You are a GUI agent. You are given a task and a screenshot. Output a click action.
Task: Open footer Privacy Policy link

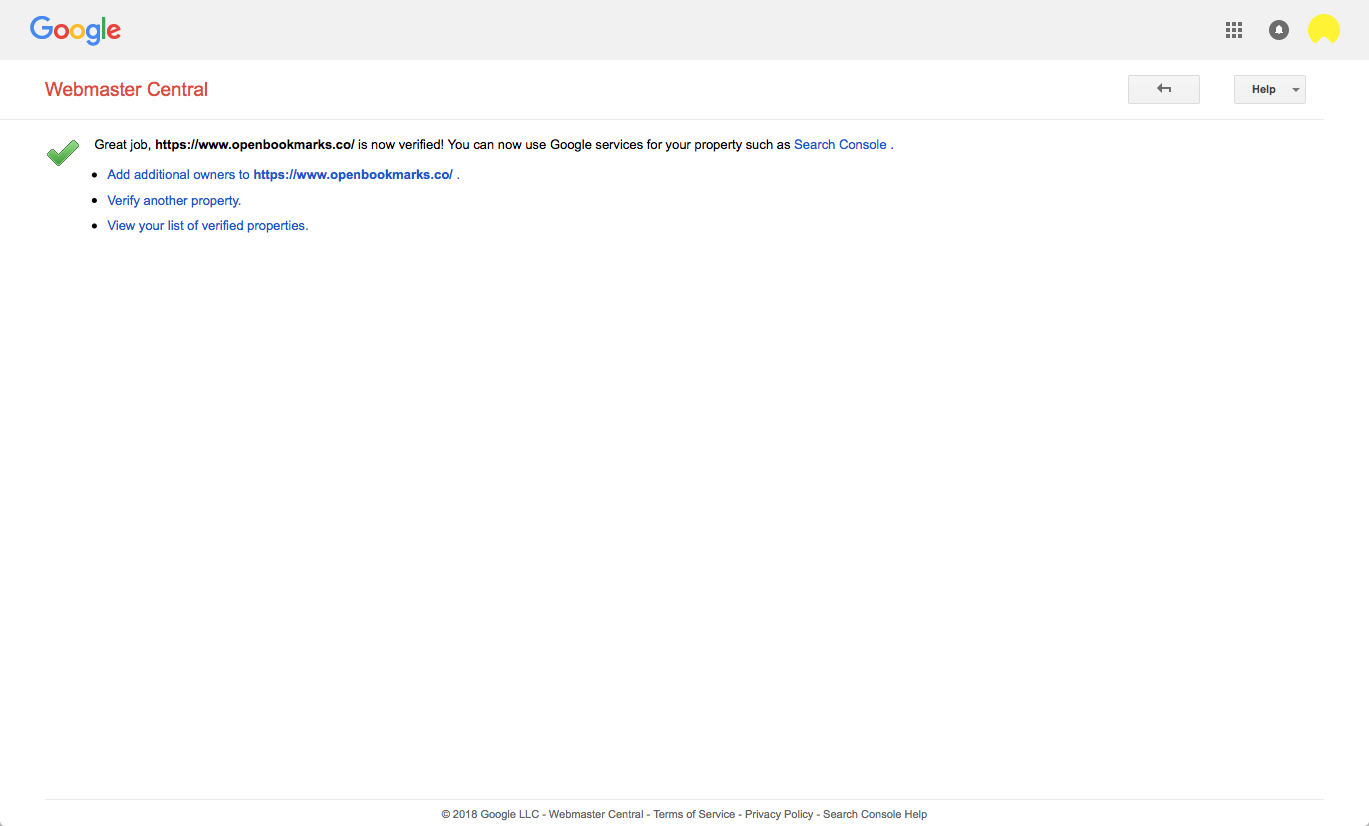coord(779,814)
